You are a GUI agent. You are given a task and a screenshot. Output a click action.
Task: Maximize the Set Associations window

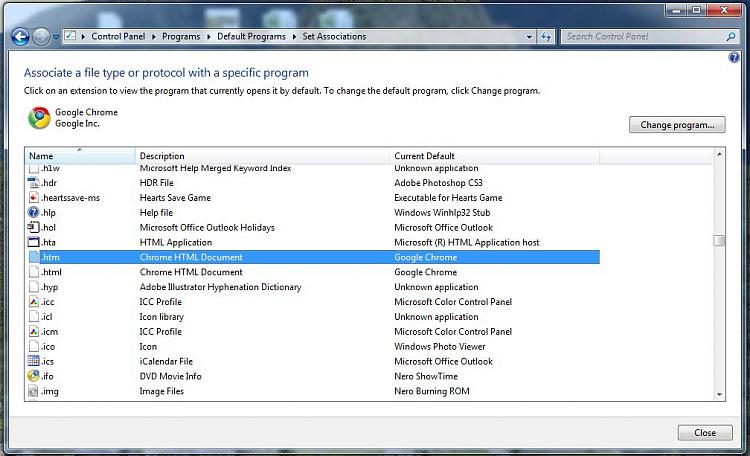pyautogui.click(x=696, y=10)
